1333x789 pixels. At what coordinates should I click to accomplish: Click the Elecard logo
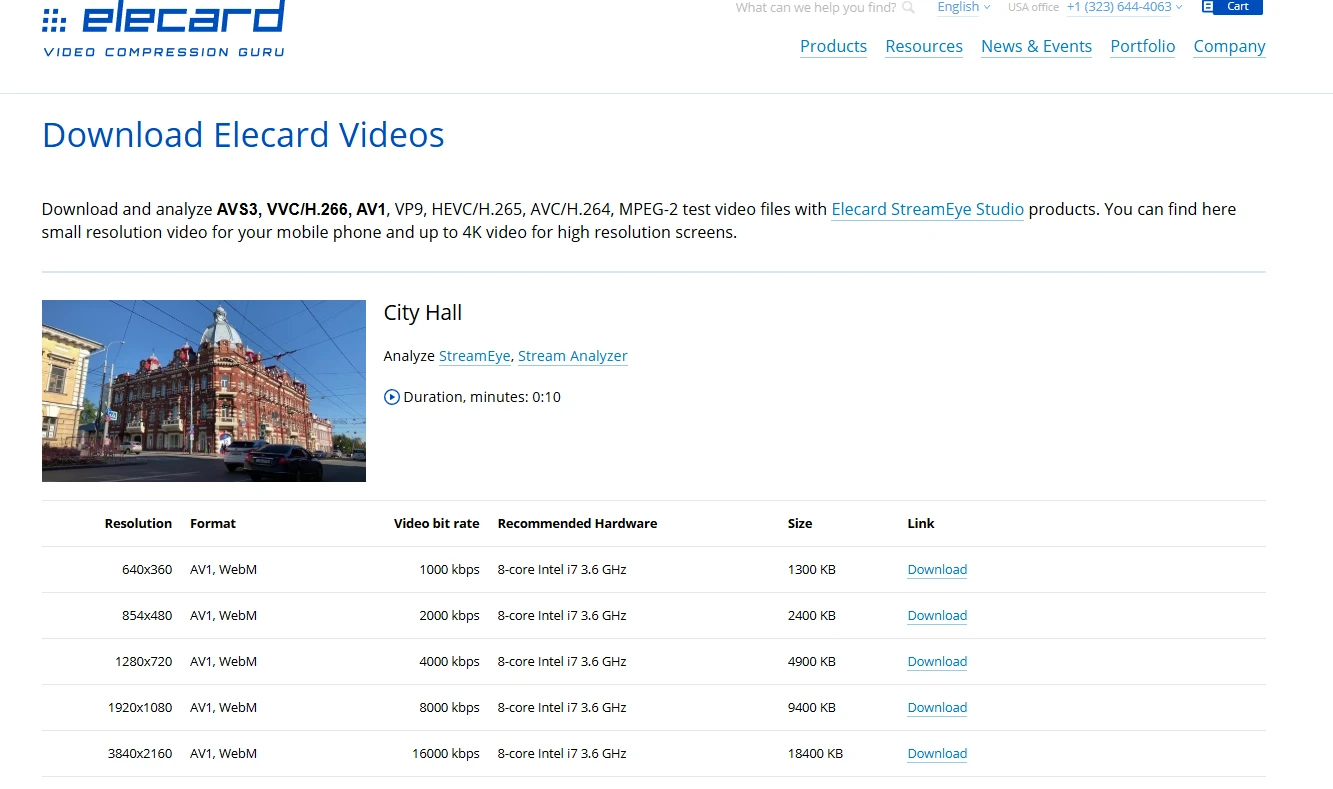click(164, 29)
